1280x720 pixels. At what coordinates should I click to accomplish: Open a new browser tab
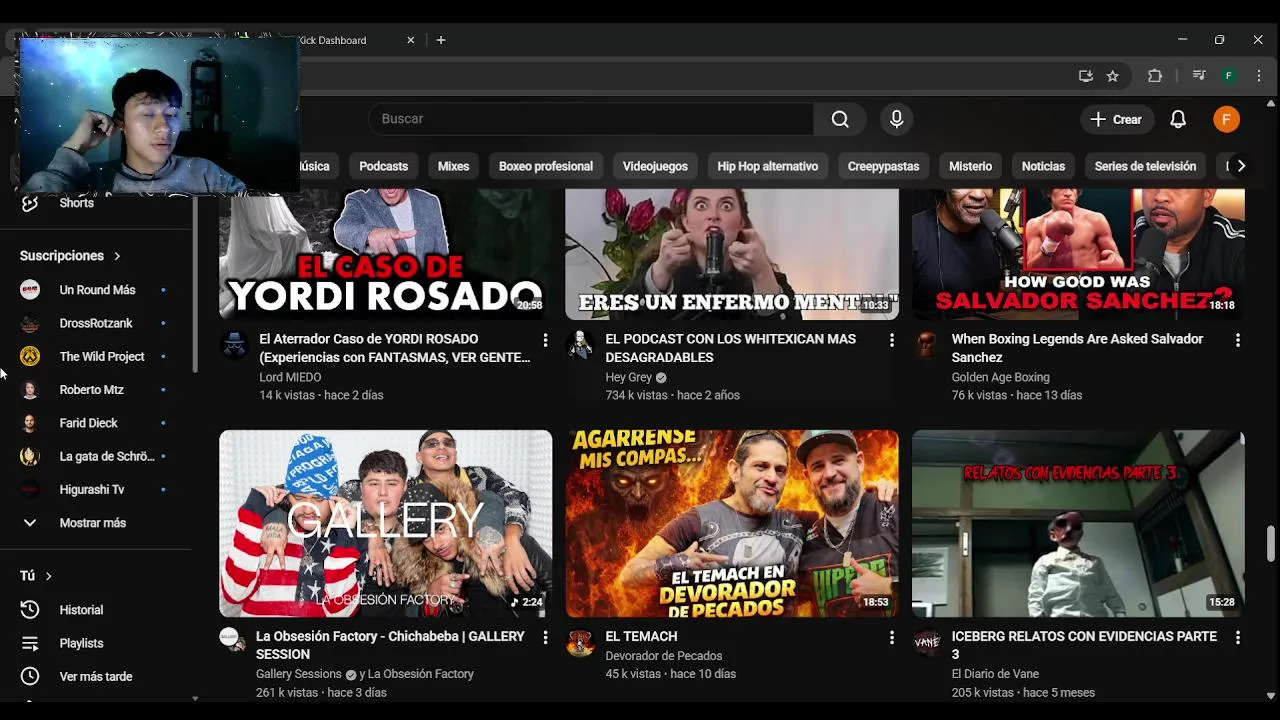pos(441,40)
